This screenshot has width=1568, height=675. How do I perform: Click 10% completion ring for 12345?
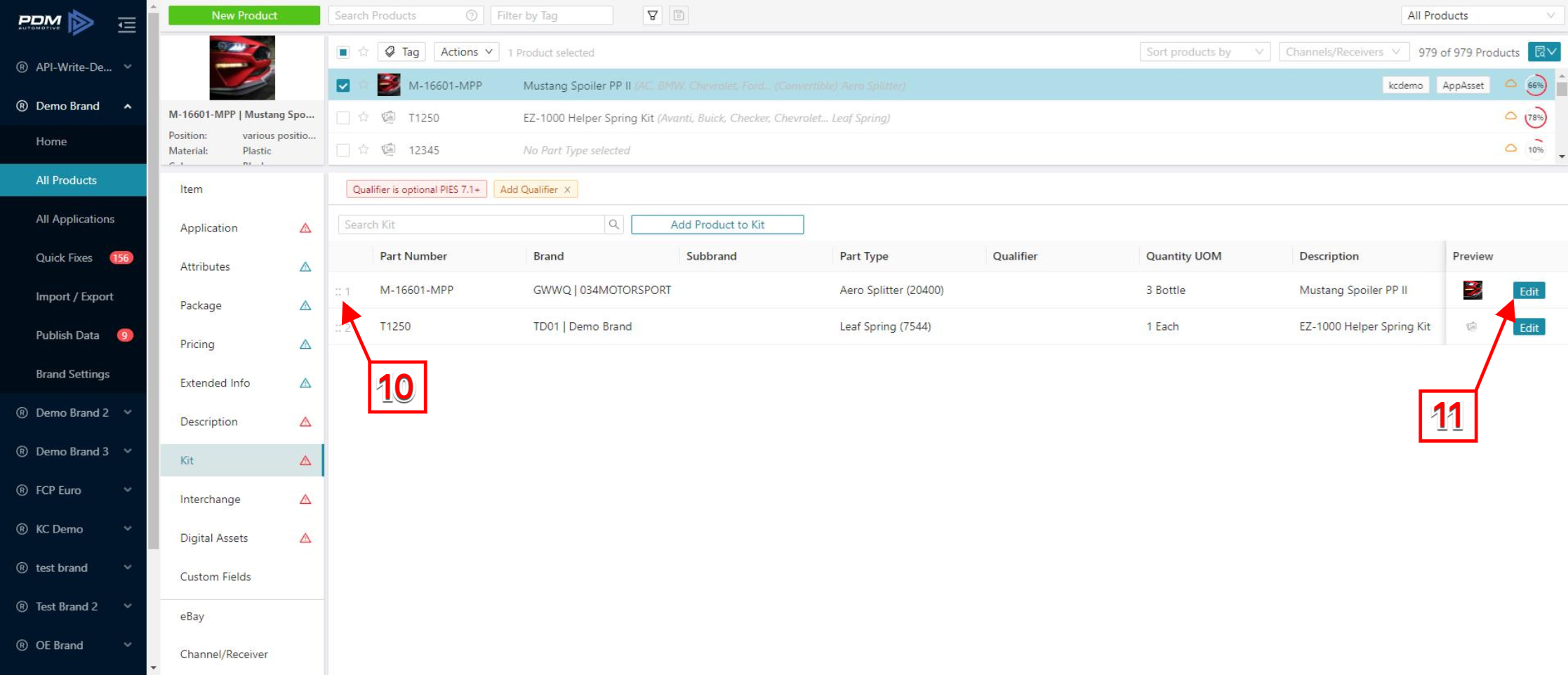pos(1536,149)
